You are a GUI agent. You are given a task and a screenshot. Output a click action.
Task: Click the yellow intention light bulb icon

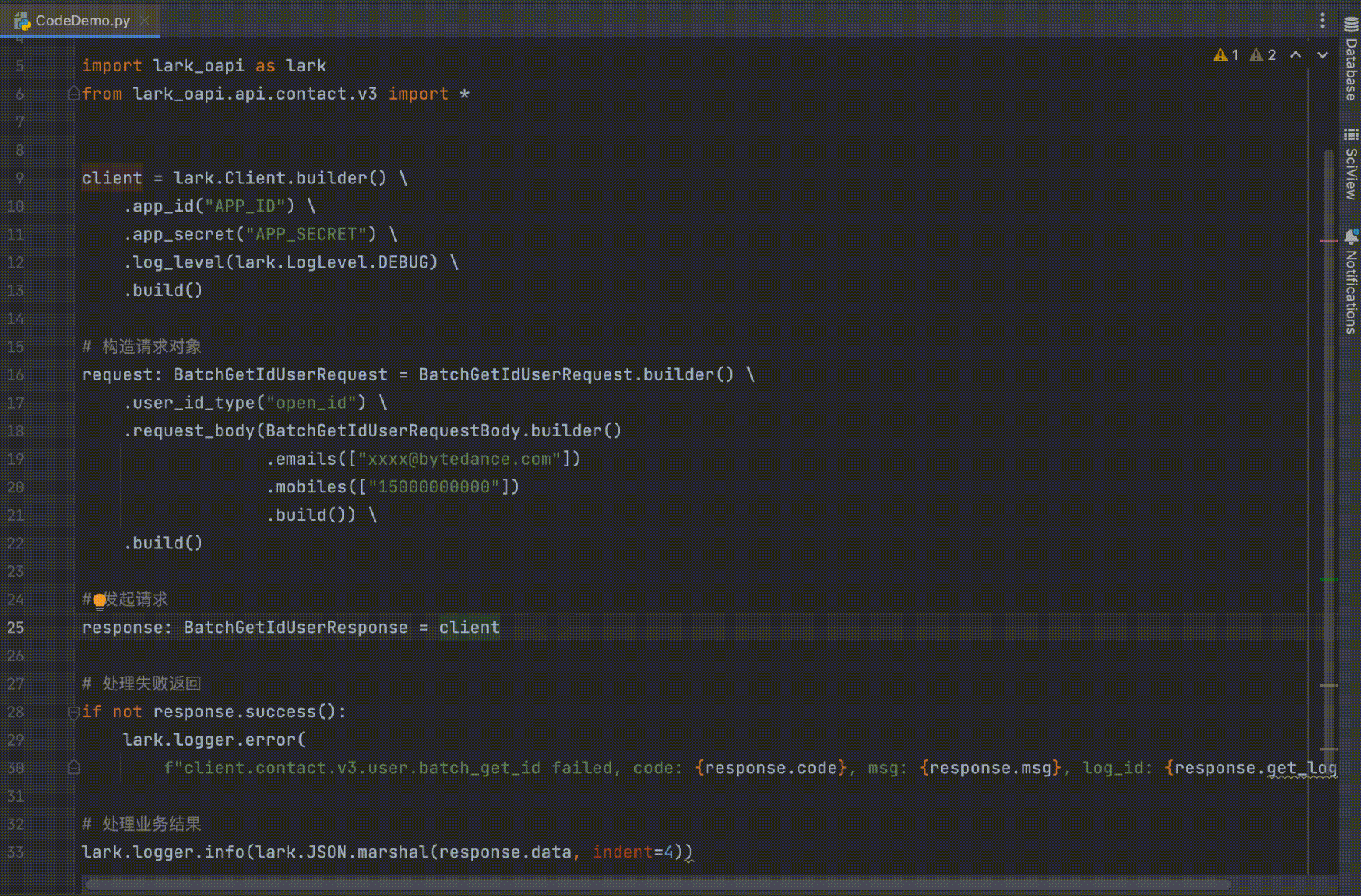click(99, 601)
